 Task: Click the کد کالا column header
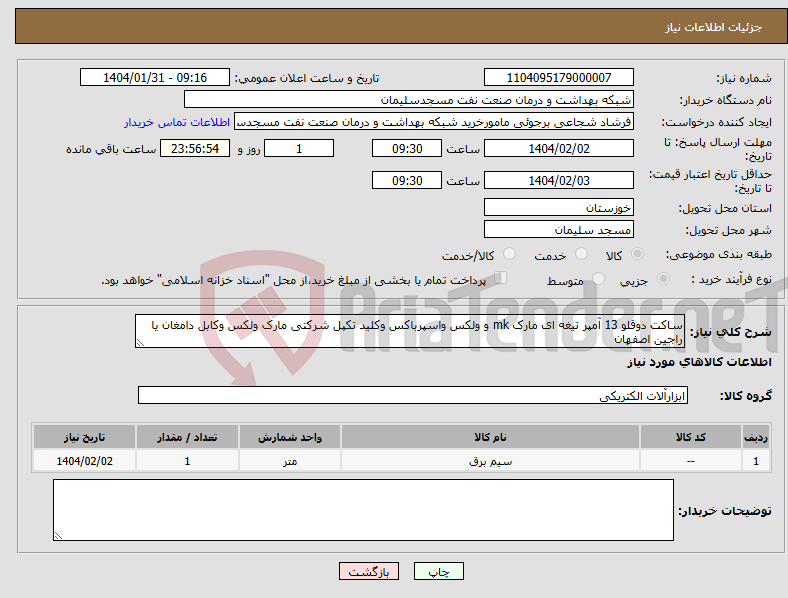(x=691, y=437)
